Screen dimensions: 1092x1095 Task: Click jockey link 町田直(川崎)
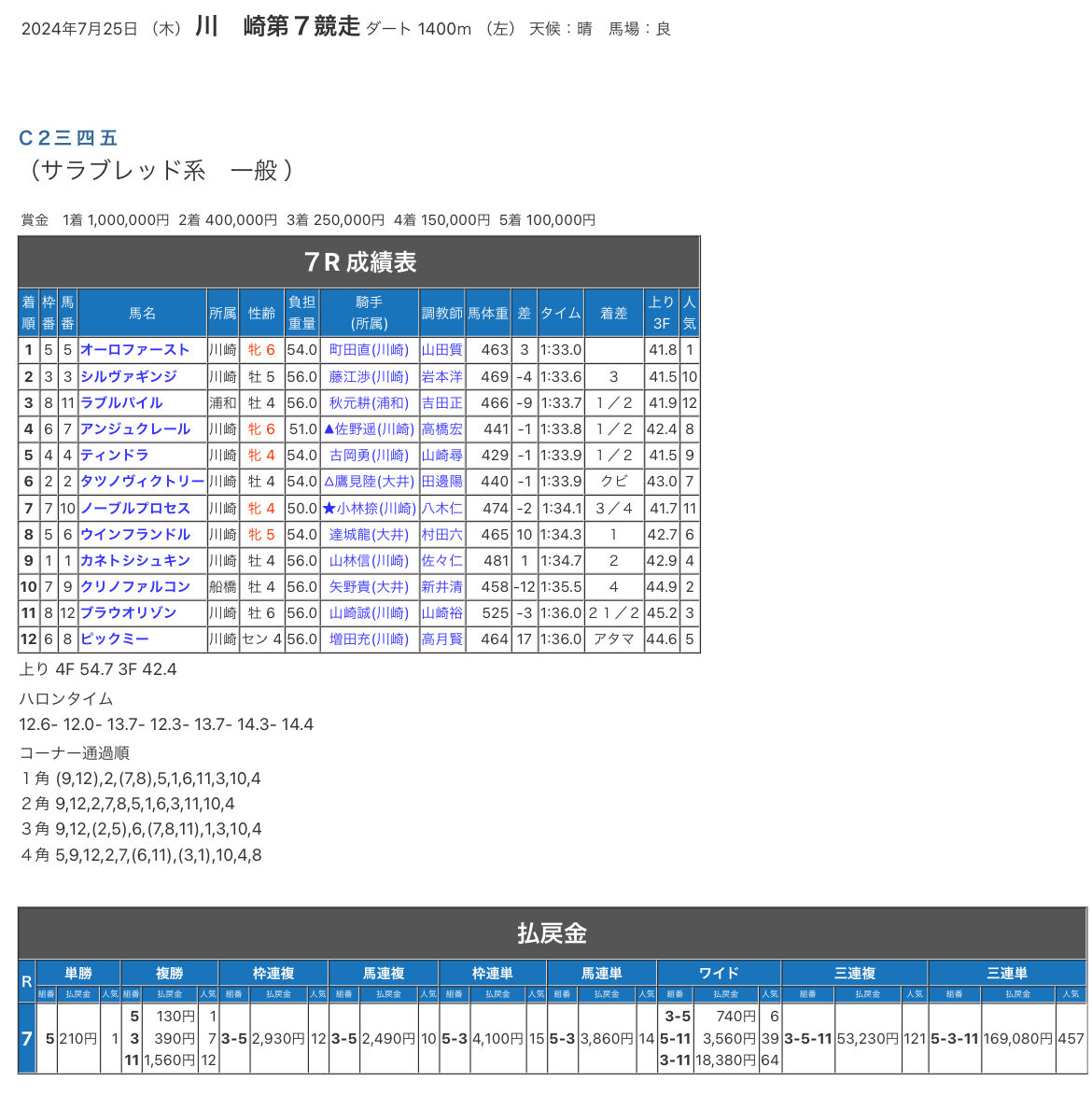(x=369, y=350)
